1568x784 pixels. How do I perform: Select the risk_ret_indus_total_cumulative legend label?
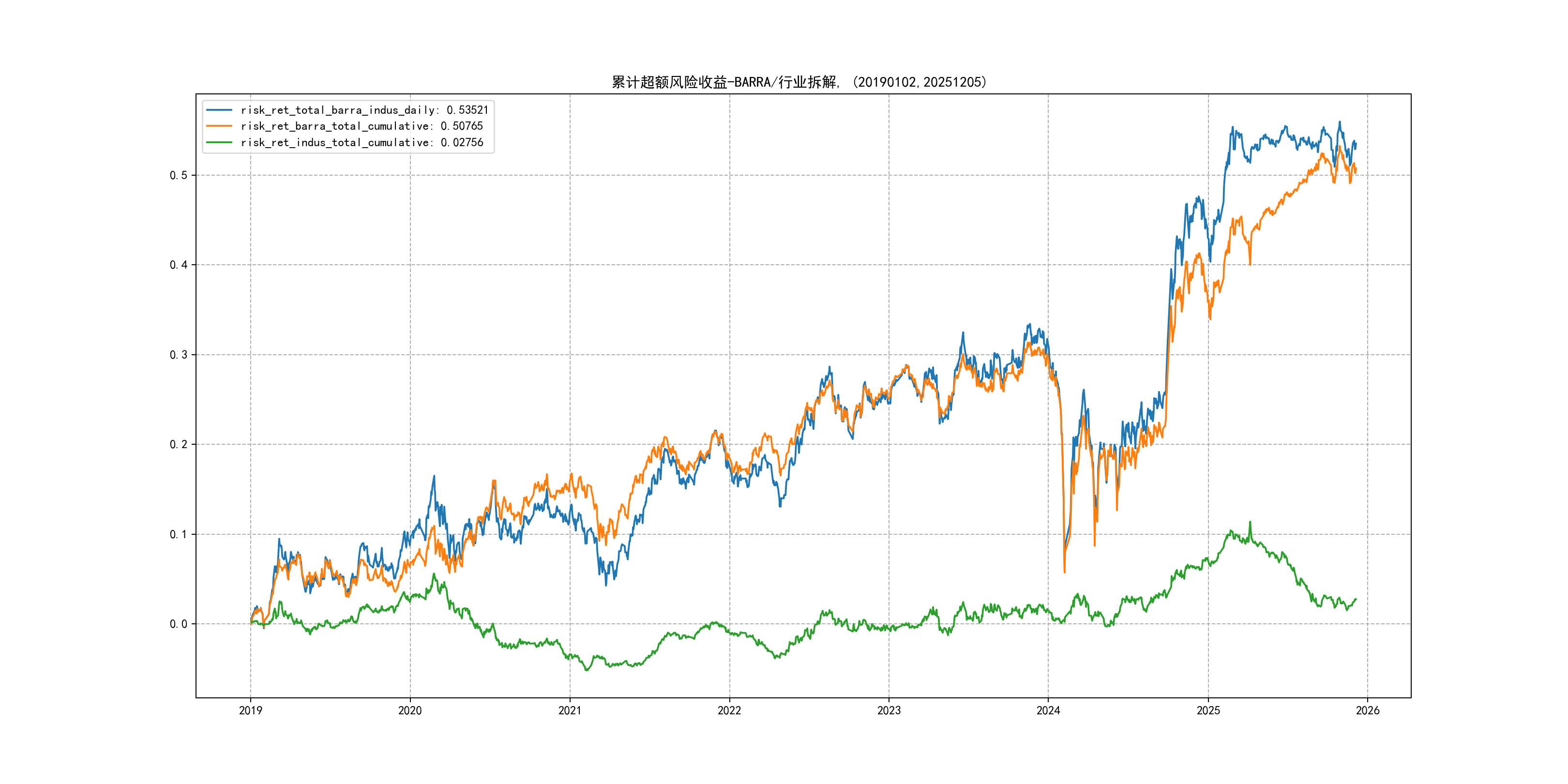click(x=362, y=142)
